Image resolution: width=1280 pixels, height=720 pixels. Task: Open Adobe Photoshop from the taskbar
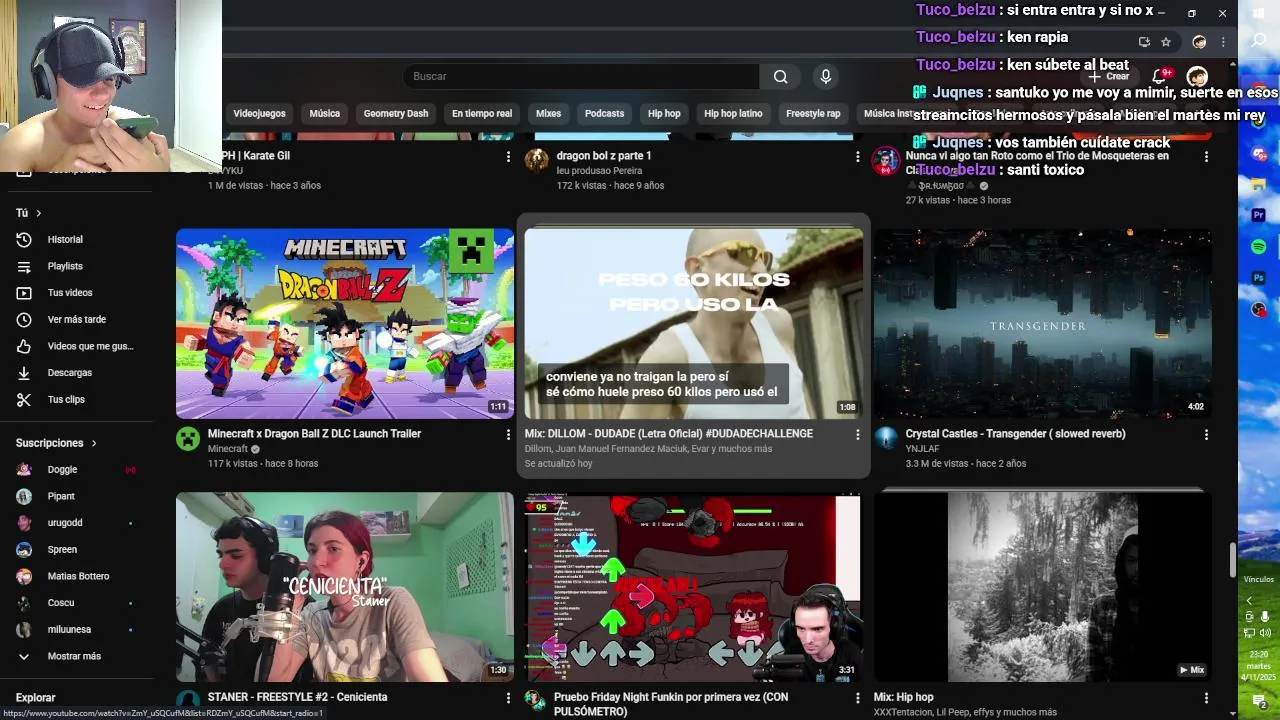tap(1259, 278)
